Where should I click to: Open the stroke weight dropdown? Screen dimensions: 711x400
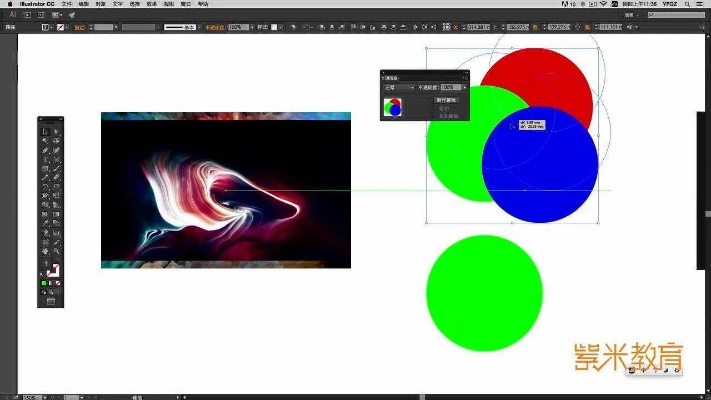click(116, 27)
